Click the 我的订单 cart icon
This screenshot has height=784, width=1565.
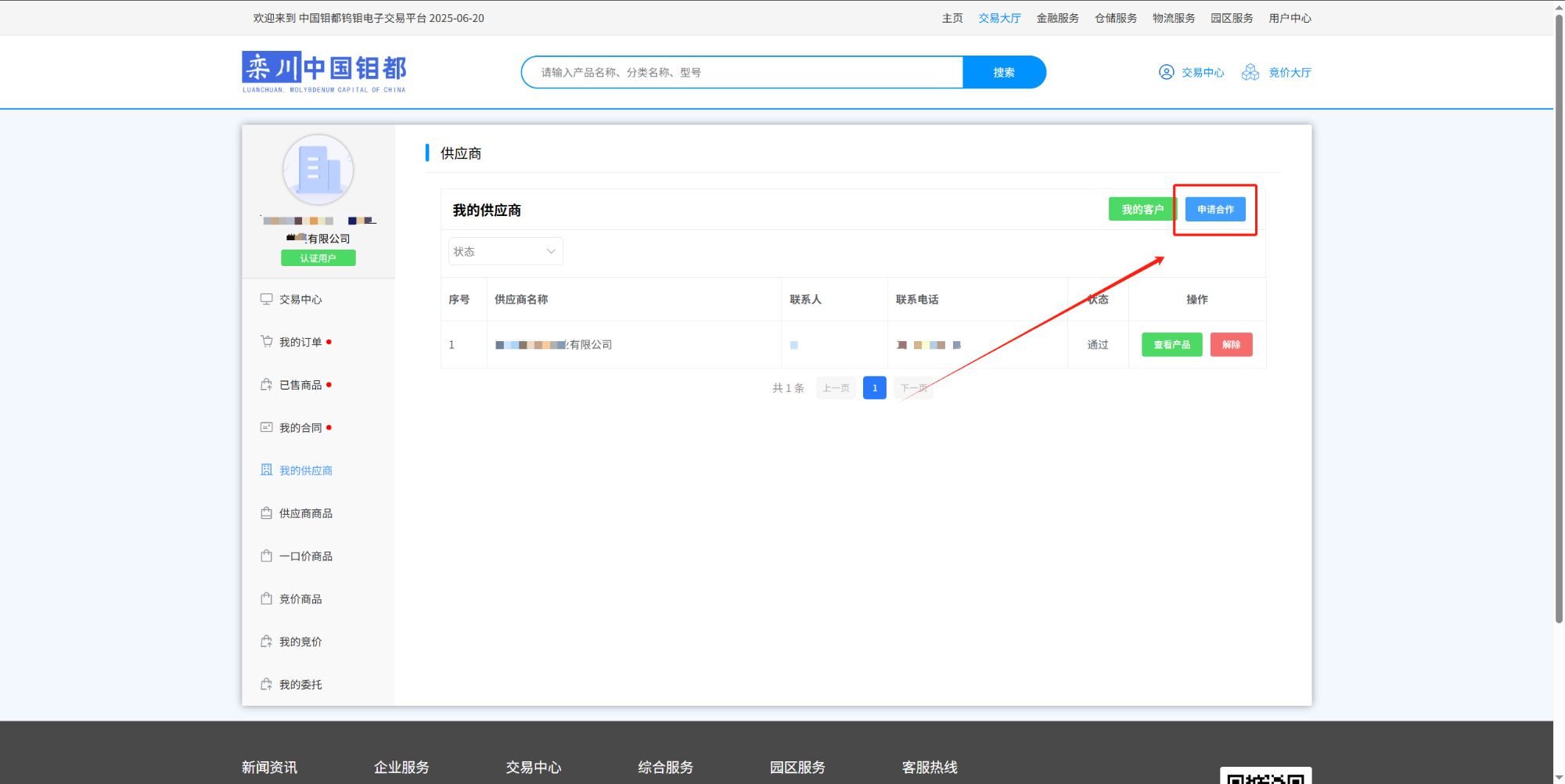coord(266,342)
